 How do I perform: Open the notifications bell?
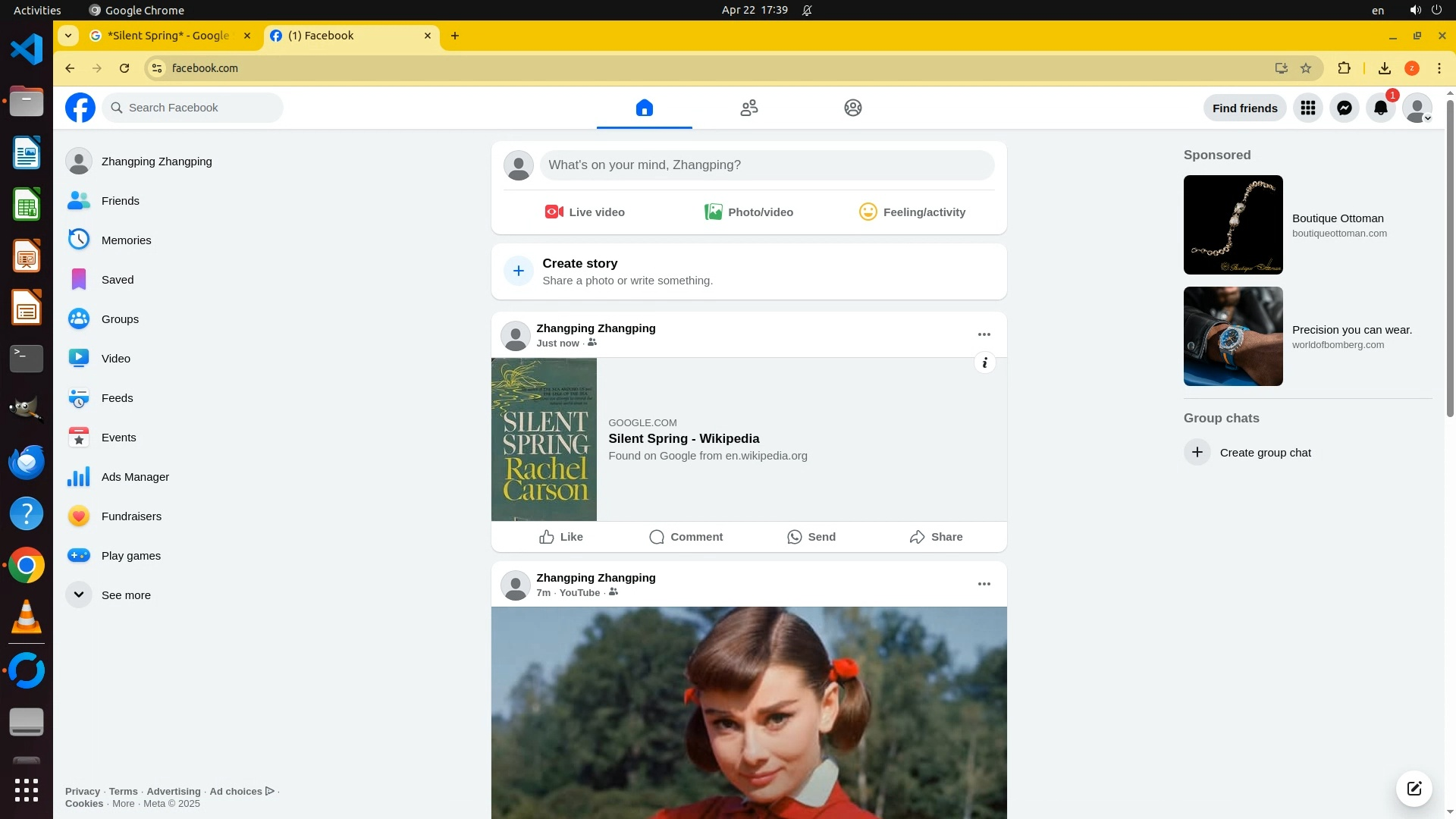(1380, 108)
